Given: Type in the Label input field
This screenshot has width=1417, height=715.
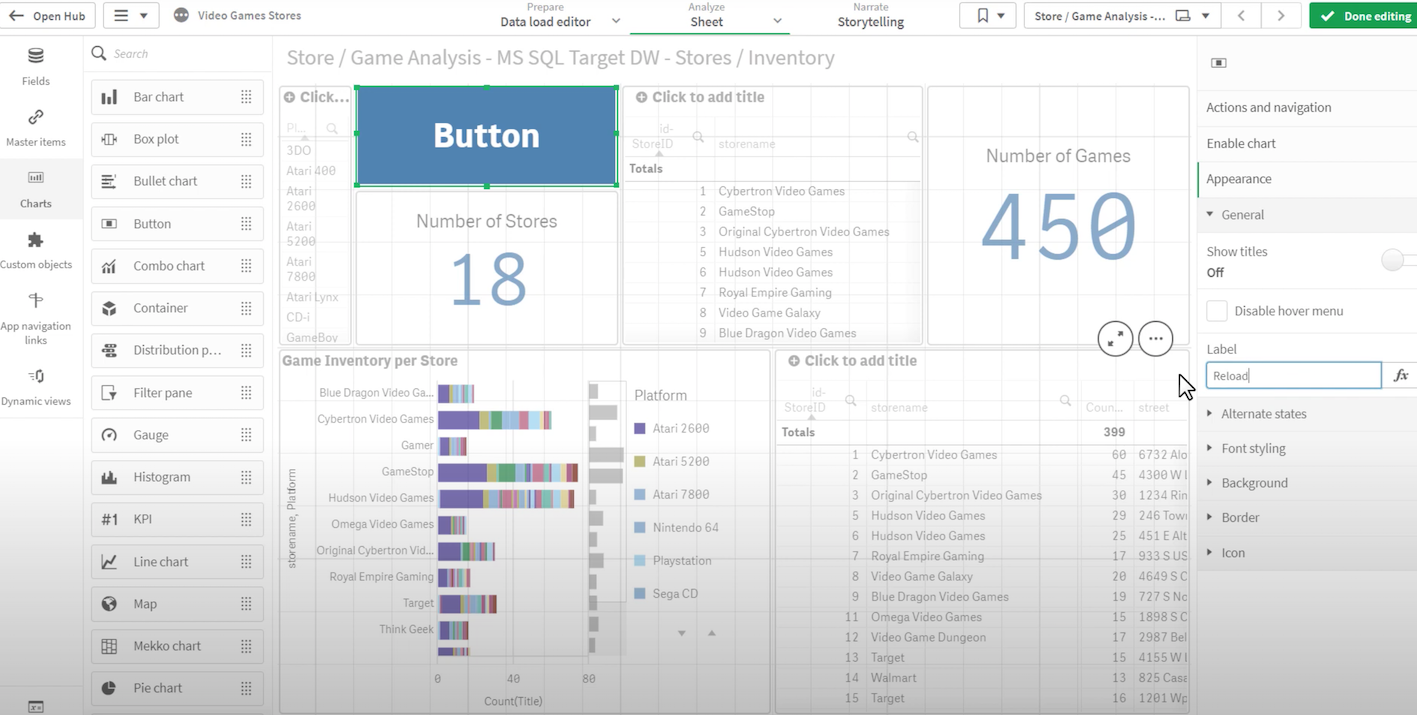Looking at the screenshot, I should tap(1293, 375).
